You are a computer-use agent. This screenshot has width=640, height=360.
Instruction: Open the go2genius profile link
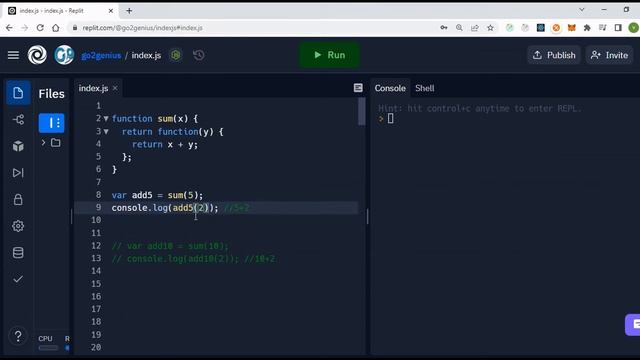(101, 56)
